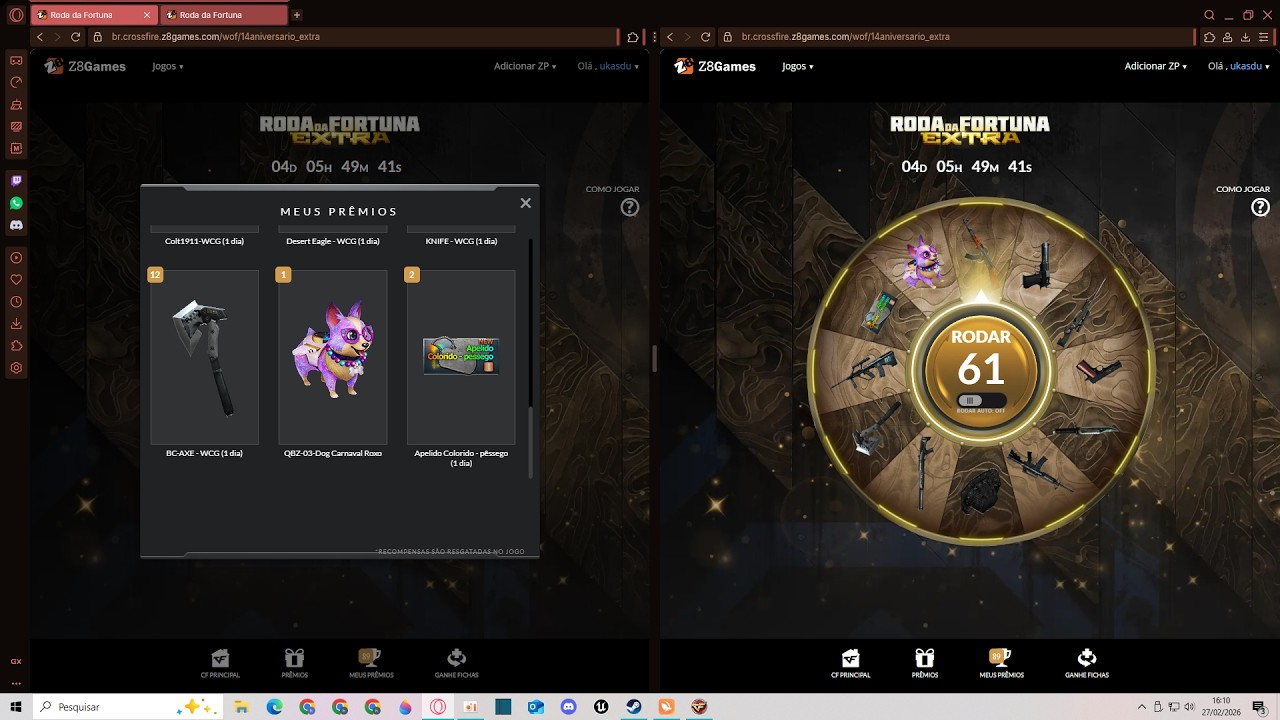
Task: Open Steam from the taskbar
Action: [x=633, y=707]
